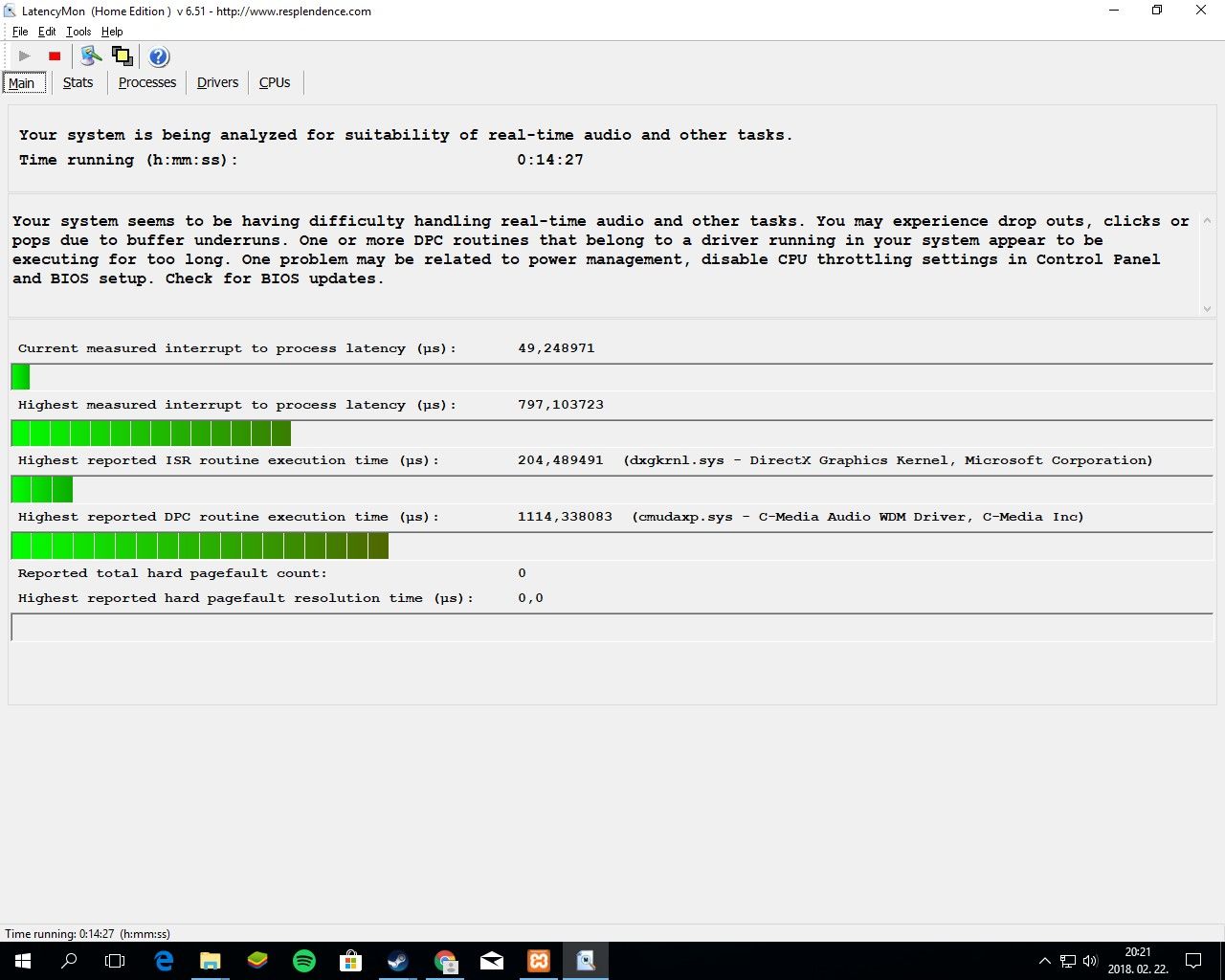This screenshot has width=1225, height=980.
Task: Click the overlapping yellow windows toolbar icon
Action: (x=122, y=56)
